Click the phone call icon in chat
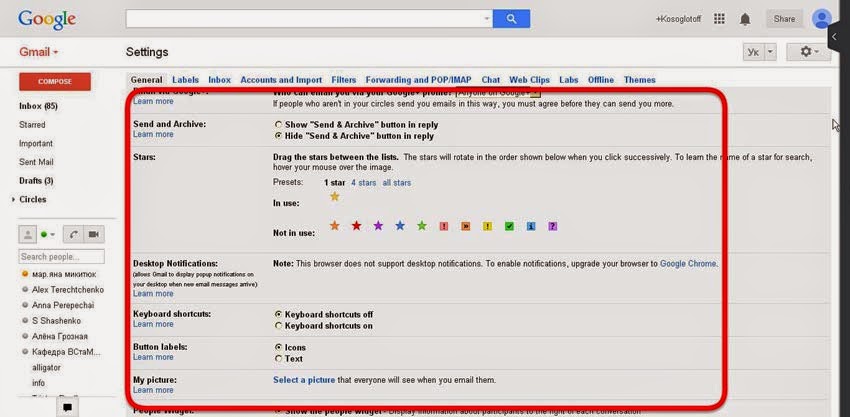 pos(73,234)
